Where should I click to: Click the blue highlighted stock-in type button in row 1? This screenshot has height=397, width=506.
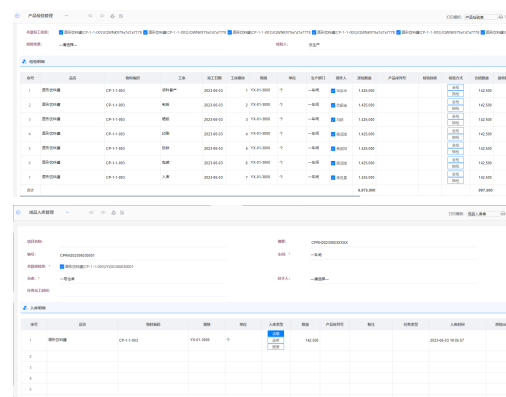[x=276, y=334]
